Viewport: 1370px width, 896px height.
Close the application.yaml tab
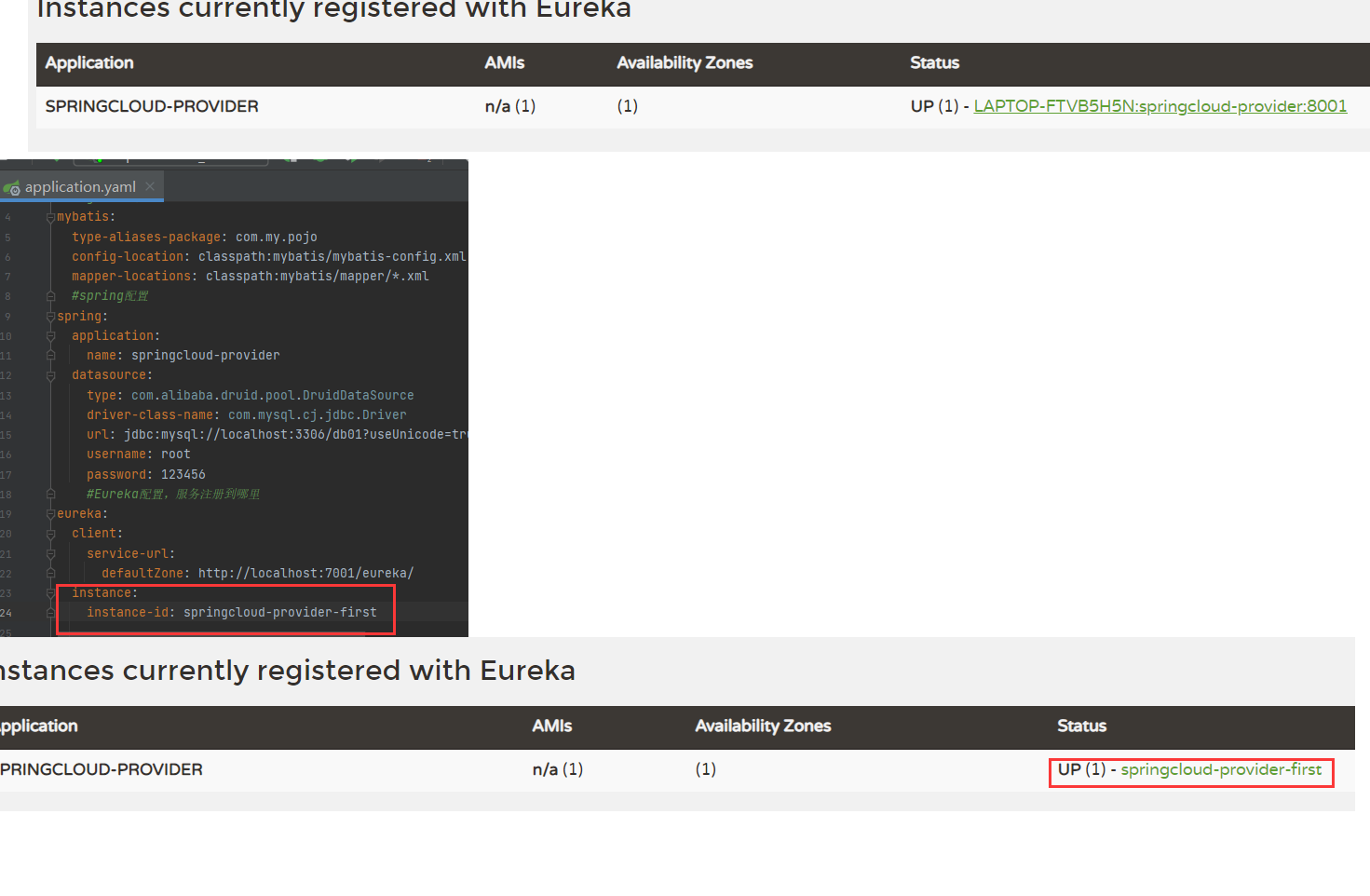150,186
